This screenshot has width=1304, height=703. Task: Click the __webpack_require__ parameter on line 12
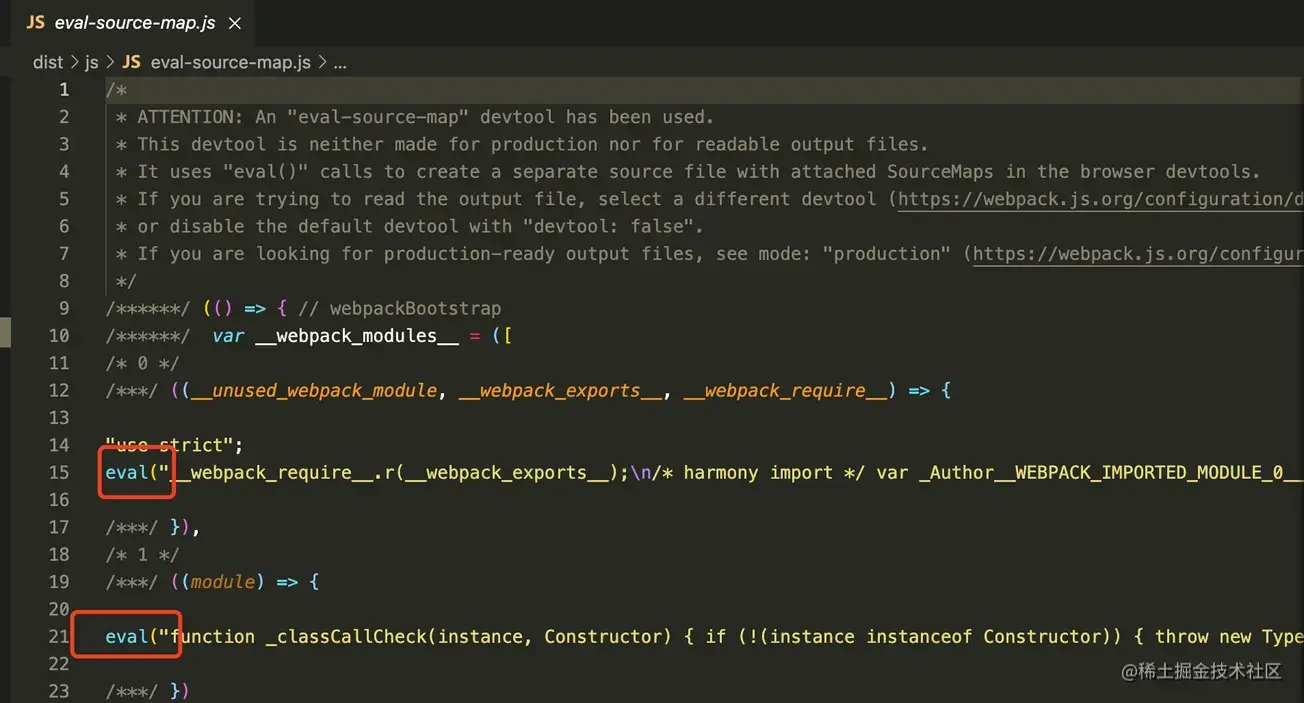coord(786,391)
